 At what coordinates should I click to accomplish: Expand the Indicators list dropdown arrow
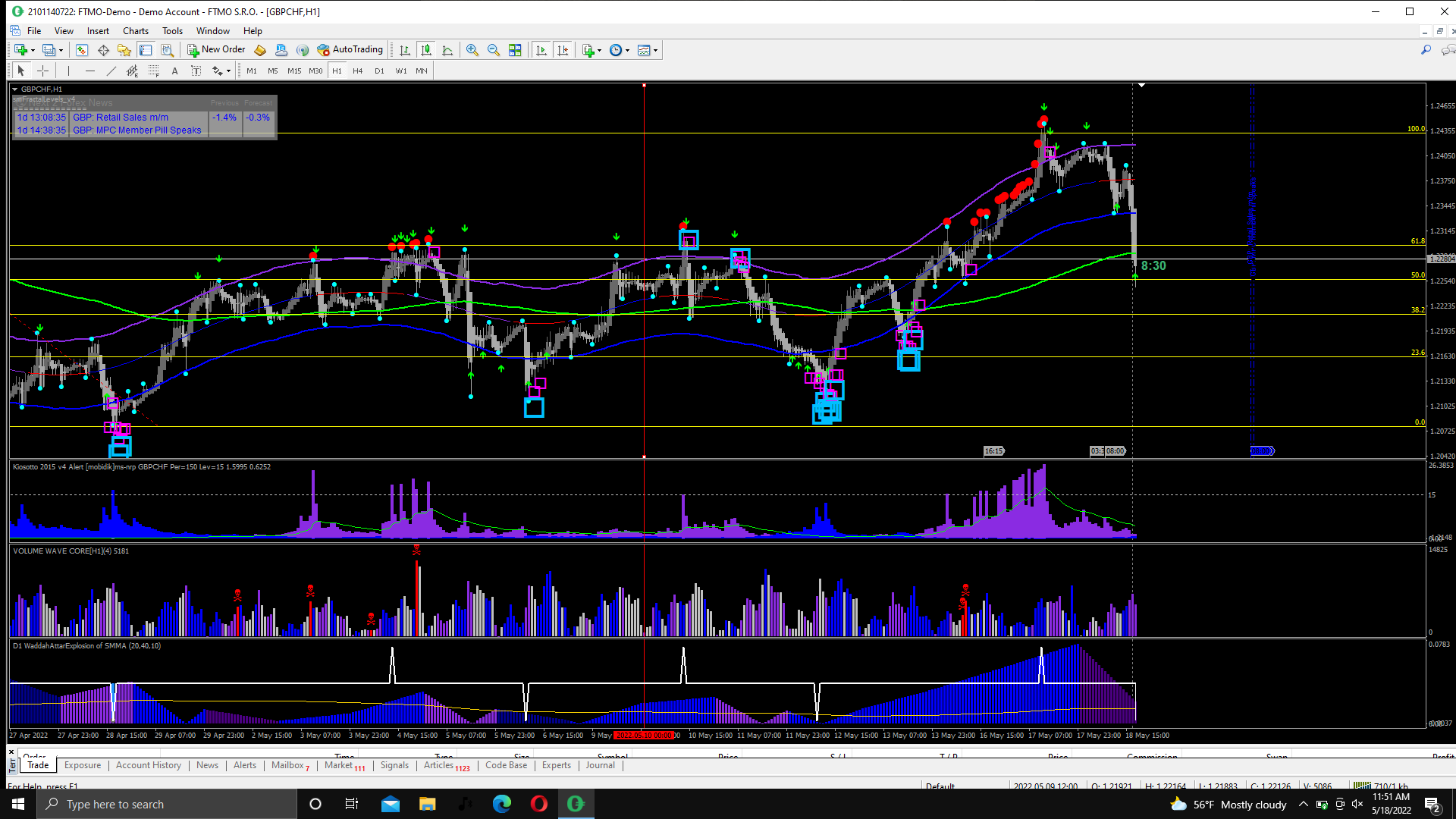coord(600,51)
